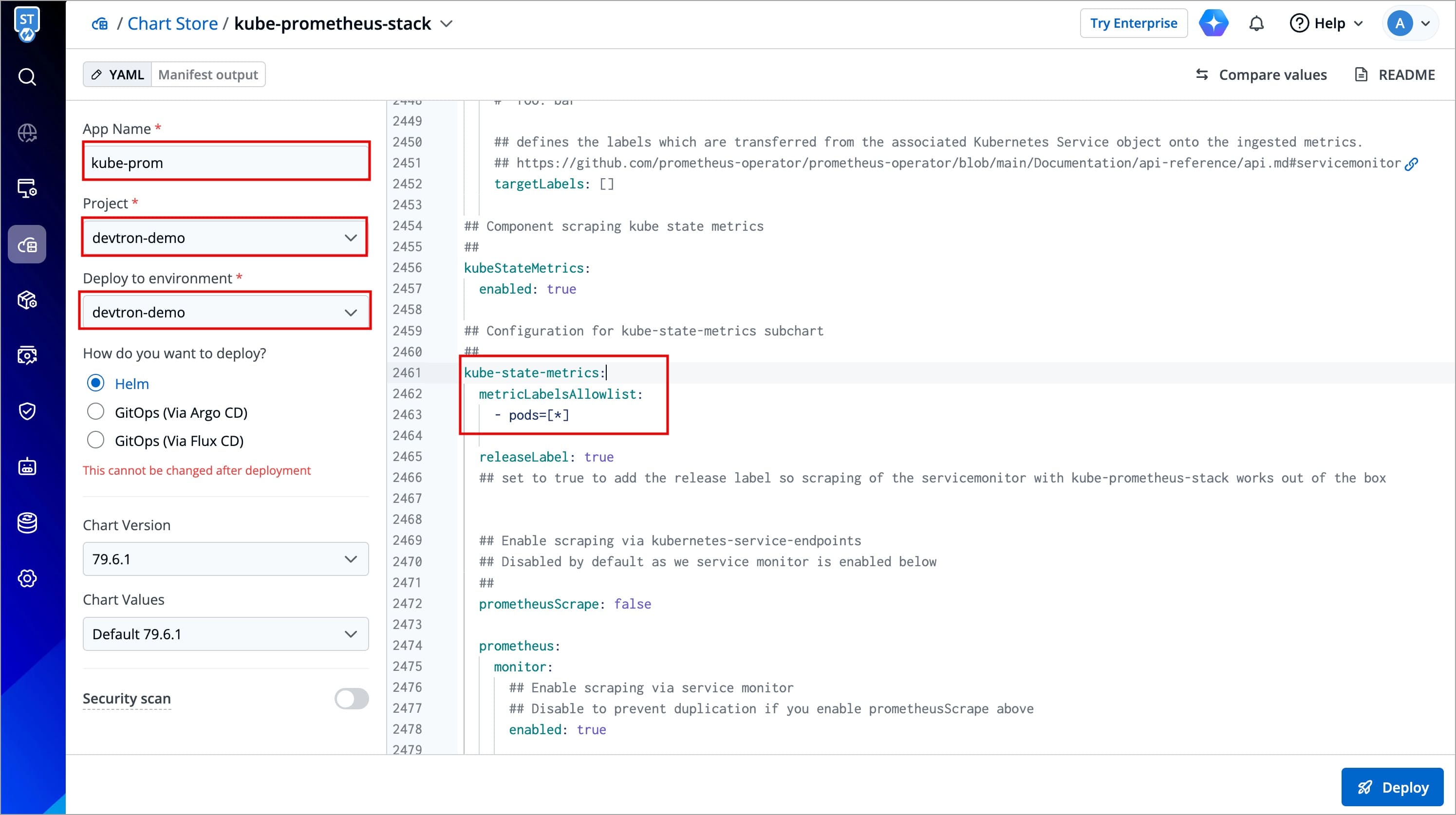The height and width of the screenshot is (815, 1456).
Task: Select the Helm deployment option
Action: [95, 383]
